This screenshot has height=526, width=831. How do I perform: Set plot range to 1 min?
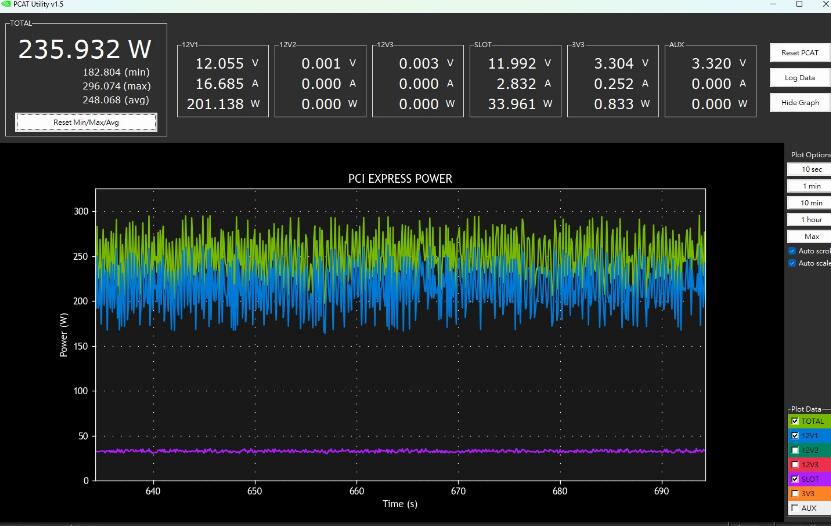[811, 186]
